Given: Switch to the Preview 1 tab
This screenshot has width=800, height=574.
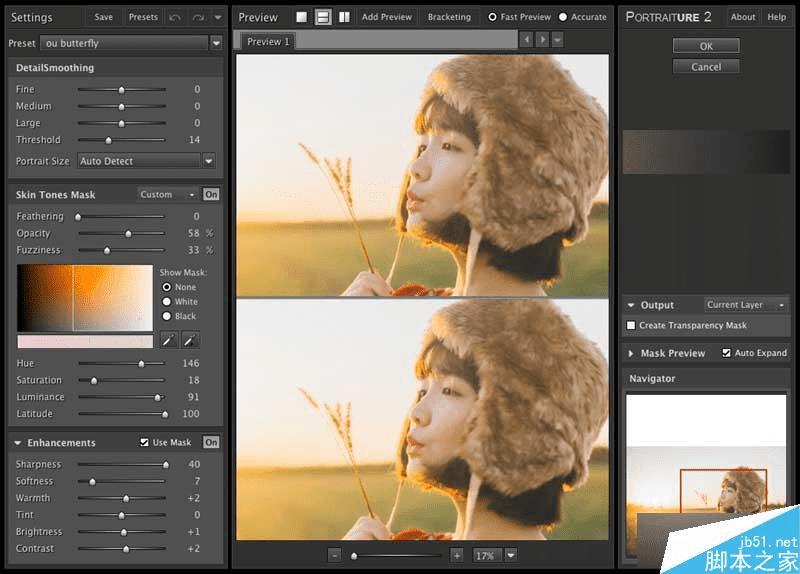Looking at the screenshot, I should (268, 42).
